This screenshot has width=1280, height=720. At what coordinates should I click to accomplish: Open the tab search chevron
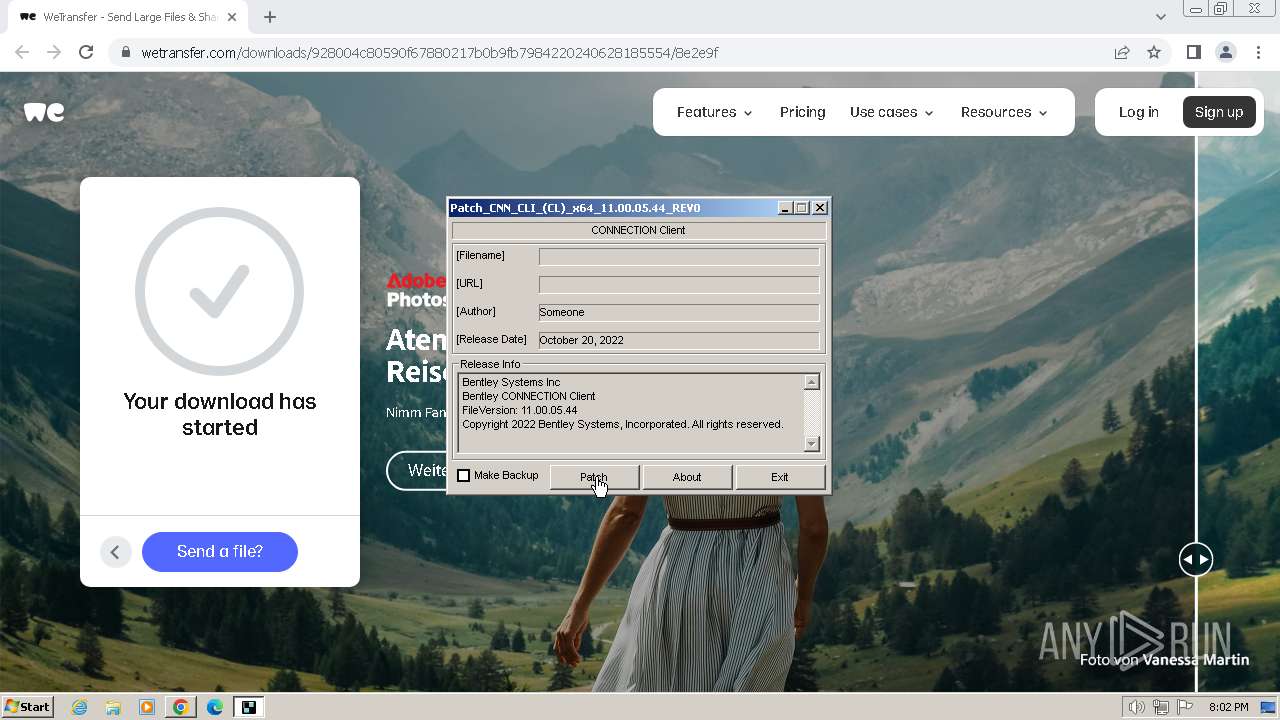point(1161,16)
